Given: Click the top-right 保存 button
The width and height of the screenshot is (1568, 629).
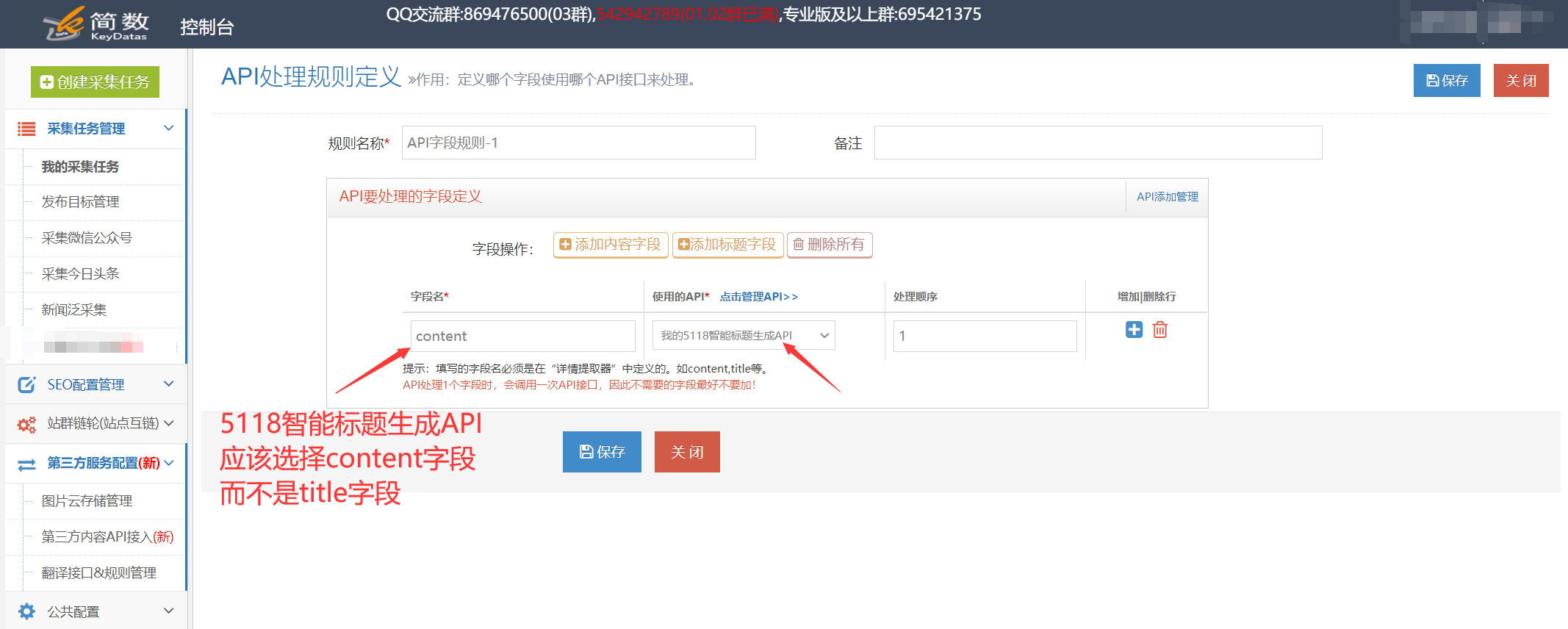Looking at the screenshot, I should (x=1447, y=80).
